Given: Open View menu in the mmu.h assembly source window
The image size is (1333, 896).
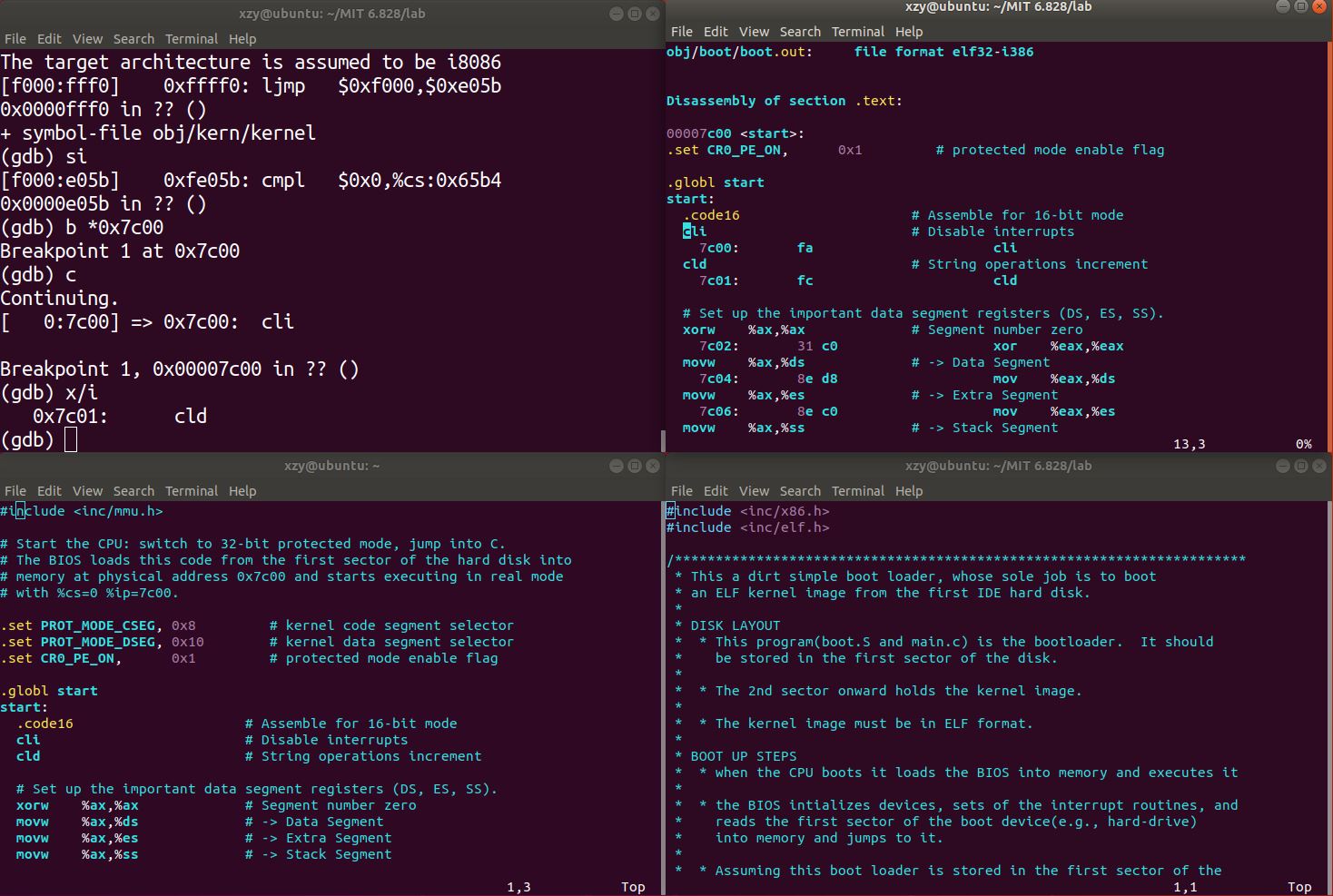Looking at the screenshot, I should coord(87,491).
